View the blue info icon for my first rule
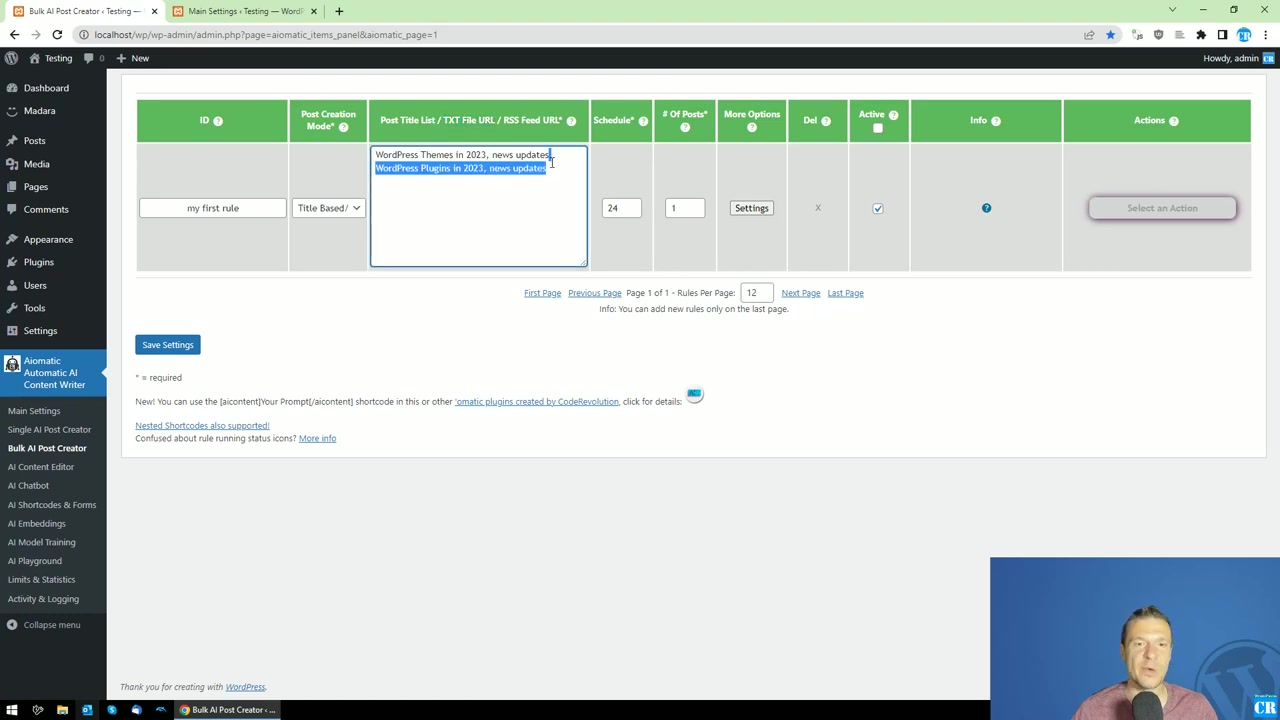 [986, 208]
